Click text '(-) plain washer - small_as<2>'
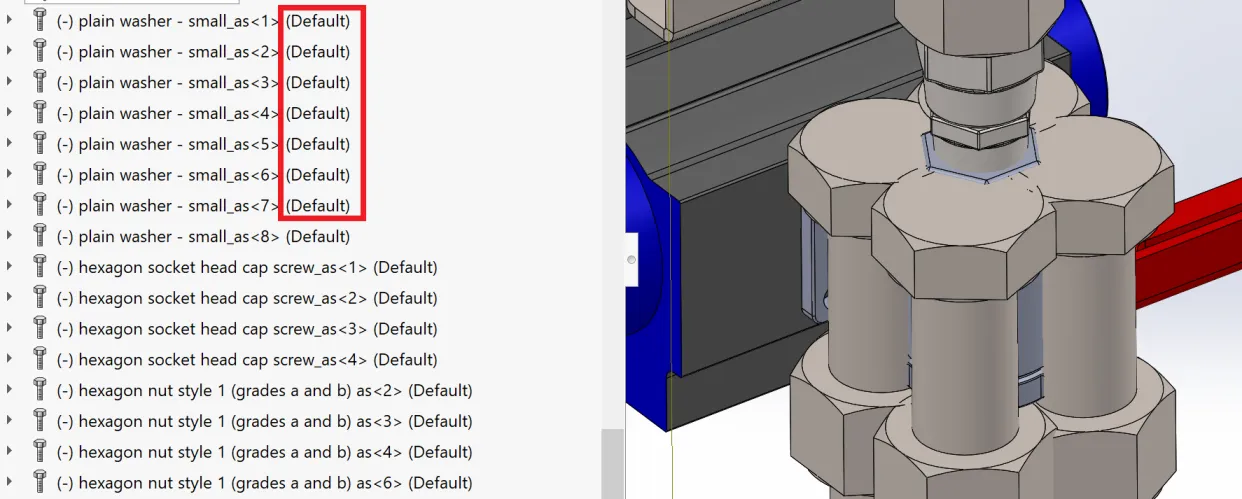The height and width of the screenshot is (499, 1242). pos(169,51)
